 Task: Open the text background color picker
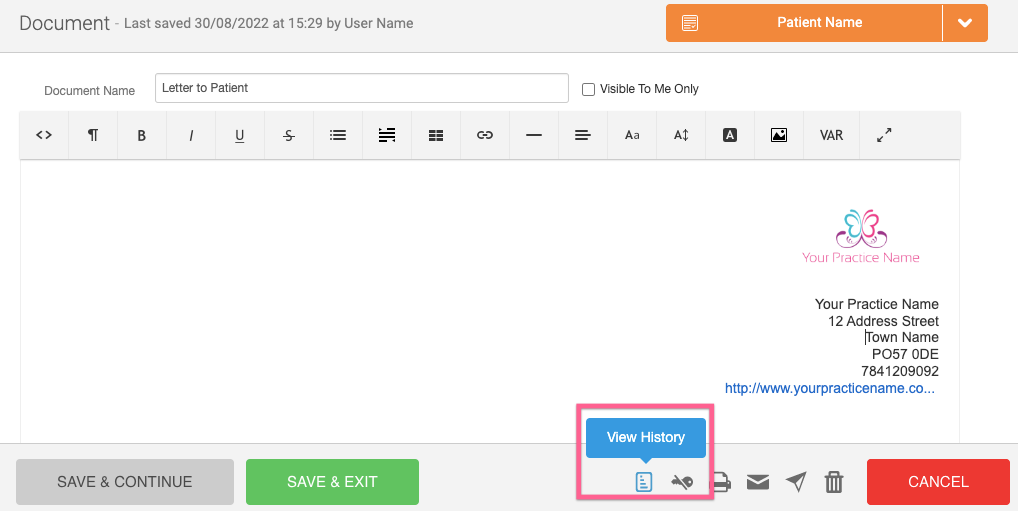coord(730,135)
